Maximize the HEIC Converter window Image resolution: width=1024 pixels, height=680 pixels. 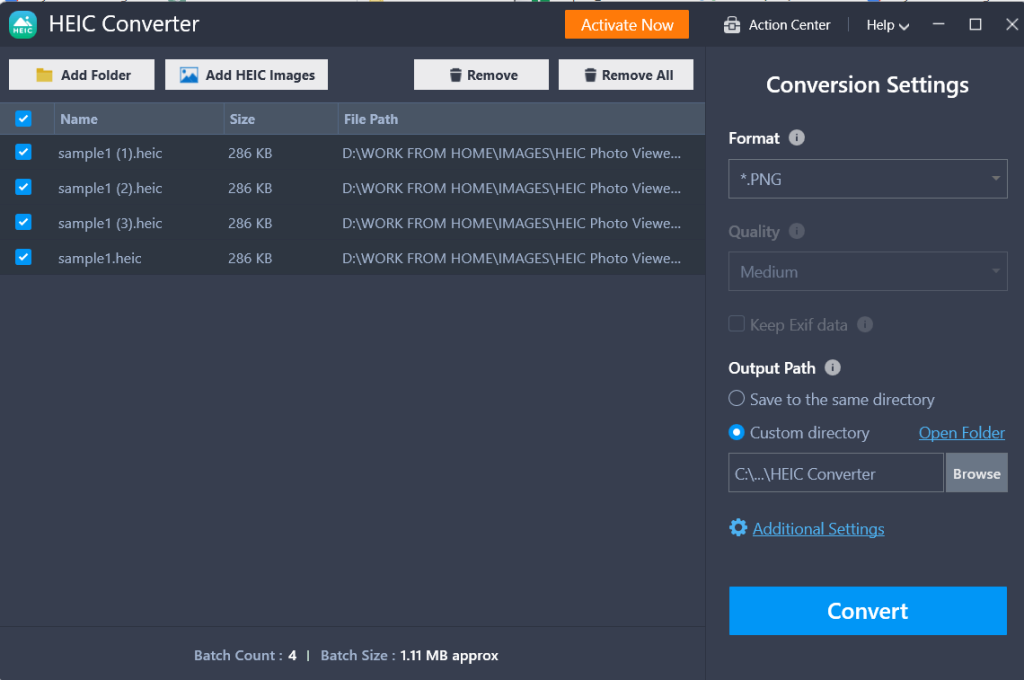(975, 24)
